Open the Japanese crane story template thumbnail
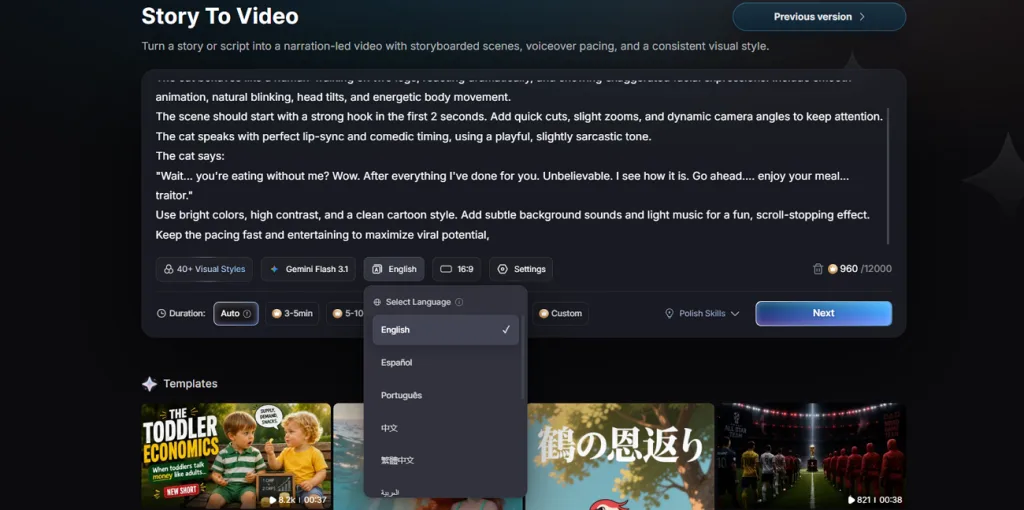The width and height of the screenshot is (1024, 510). pyautogui.click(x=620, y=456)
